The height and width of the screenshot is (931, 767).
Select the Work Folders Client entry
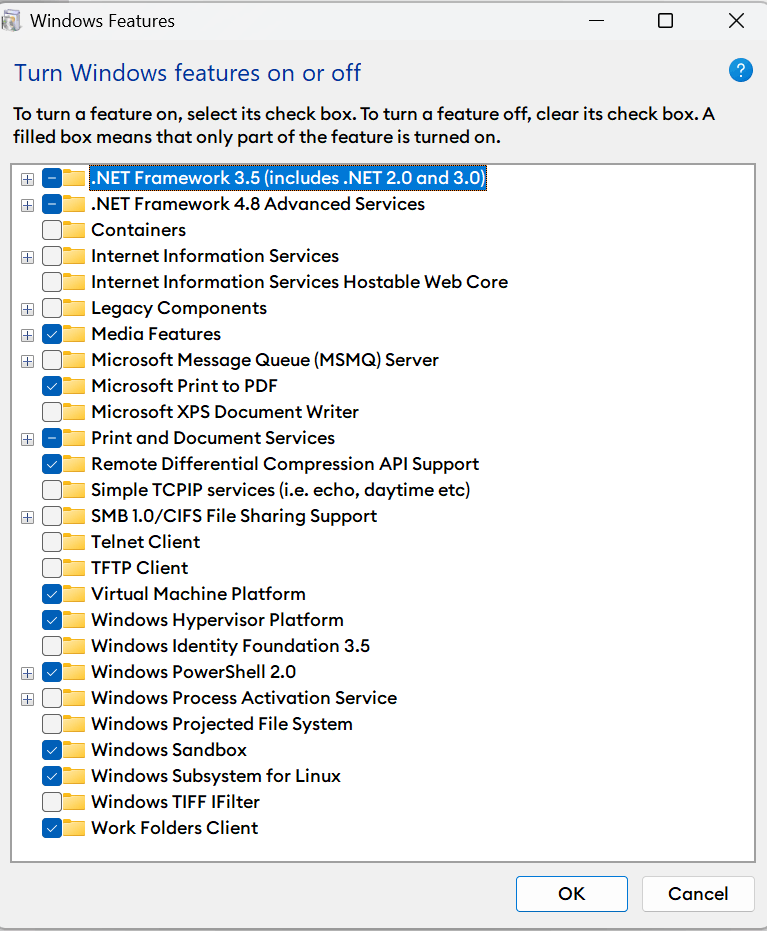[174, 828]
